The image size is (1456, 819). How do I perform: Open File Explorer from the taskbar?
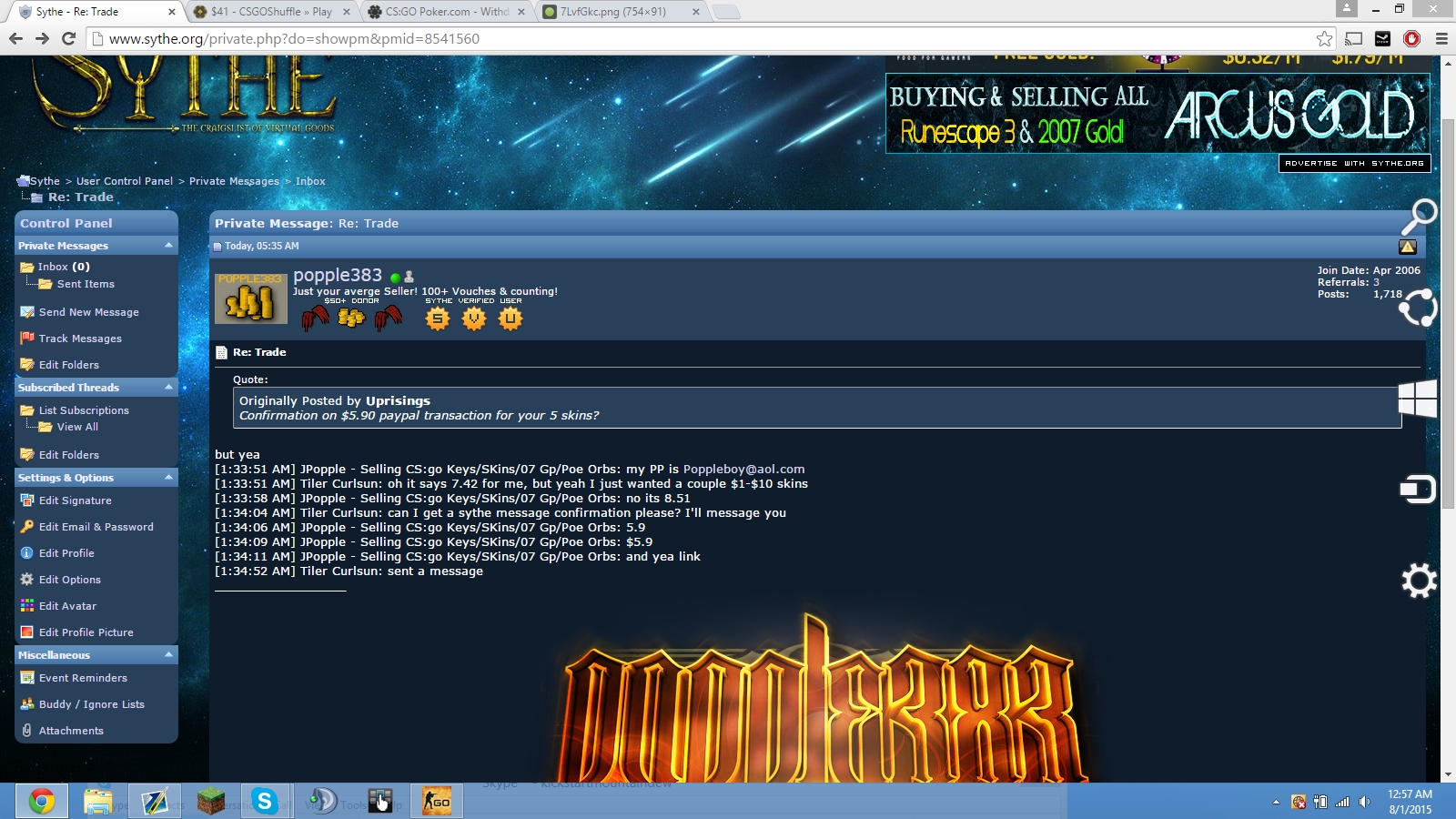pos(97,801)
